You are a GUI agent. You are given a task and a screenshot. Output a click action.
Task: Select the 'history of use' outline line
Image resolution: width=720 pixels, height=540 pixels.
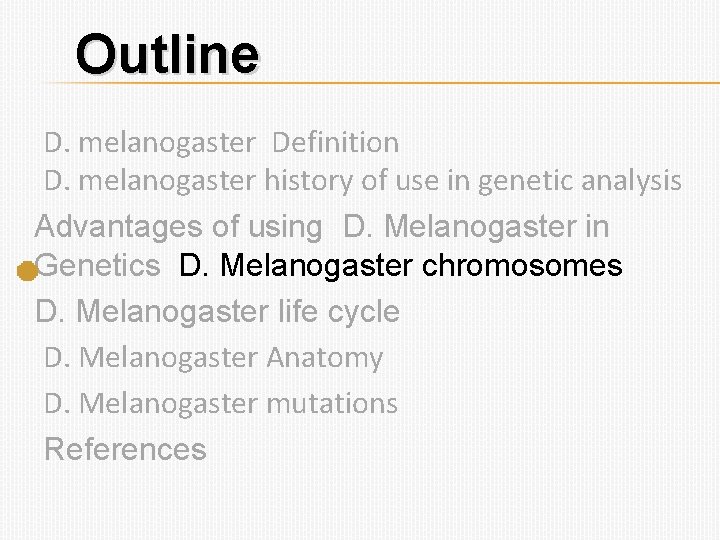[363, 181]
